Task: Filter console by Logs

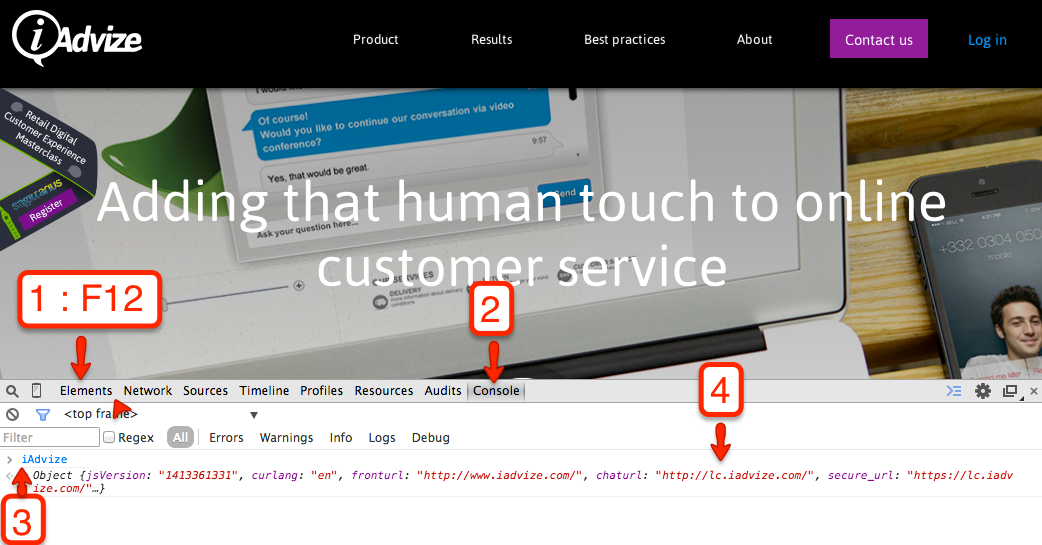Action: (381, 437)
